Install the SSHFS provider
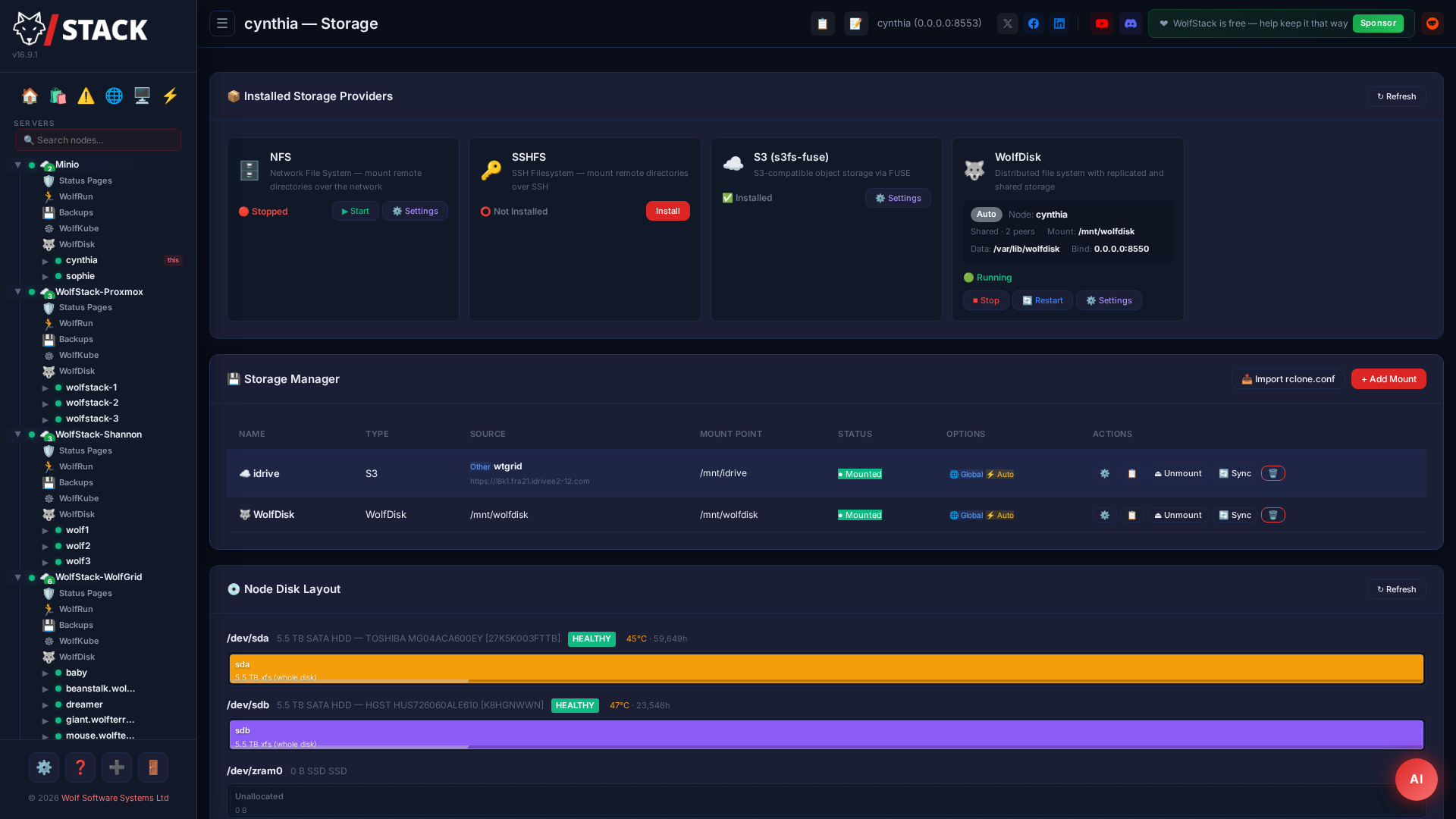The image size is (1456, 819). click(668, 211)
